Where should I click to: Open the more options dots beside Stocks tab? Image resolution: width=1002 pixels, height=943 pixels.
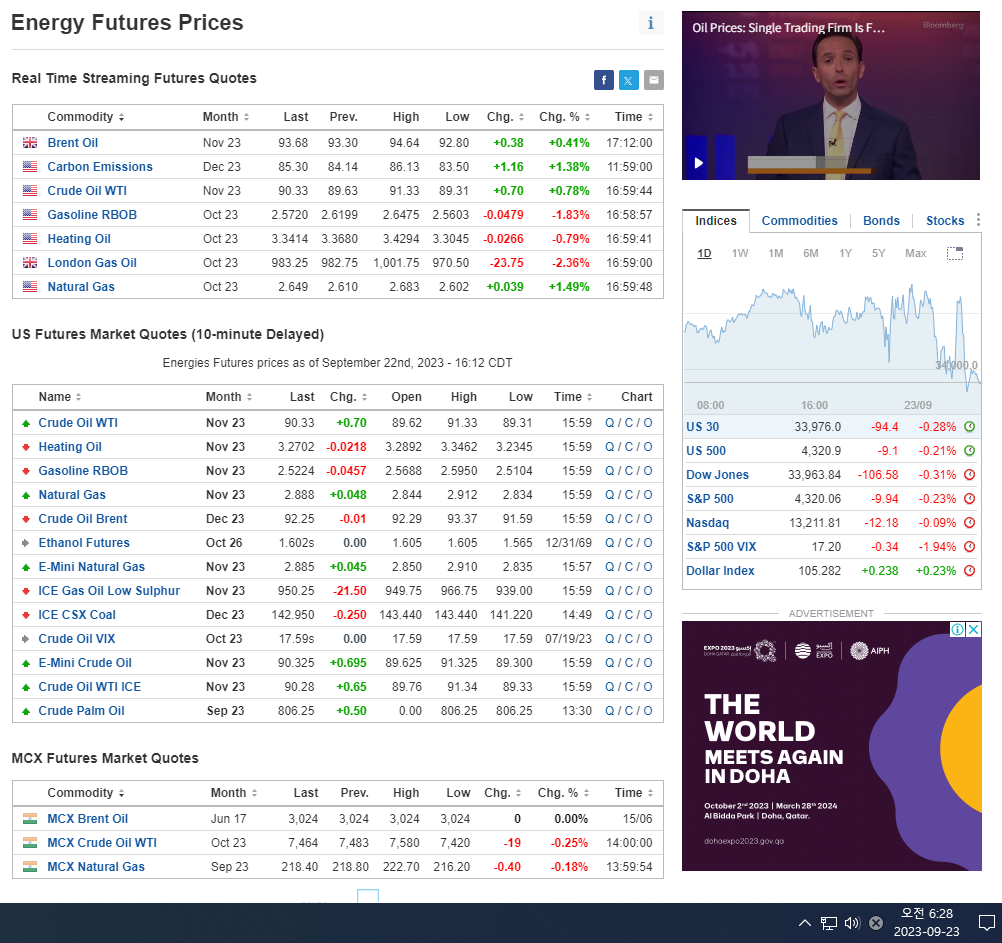tap(978, 220)
